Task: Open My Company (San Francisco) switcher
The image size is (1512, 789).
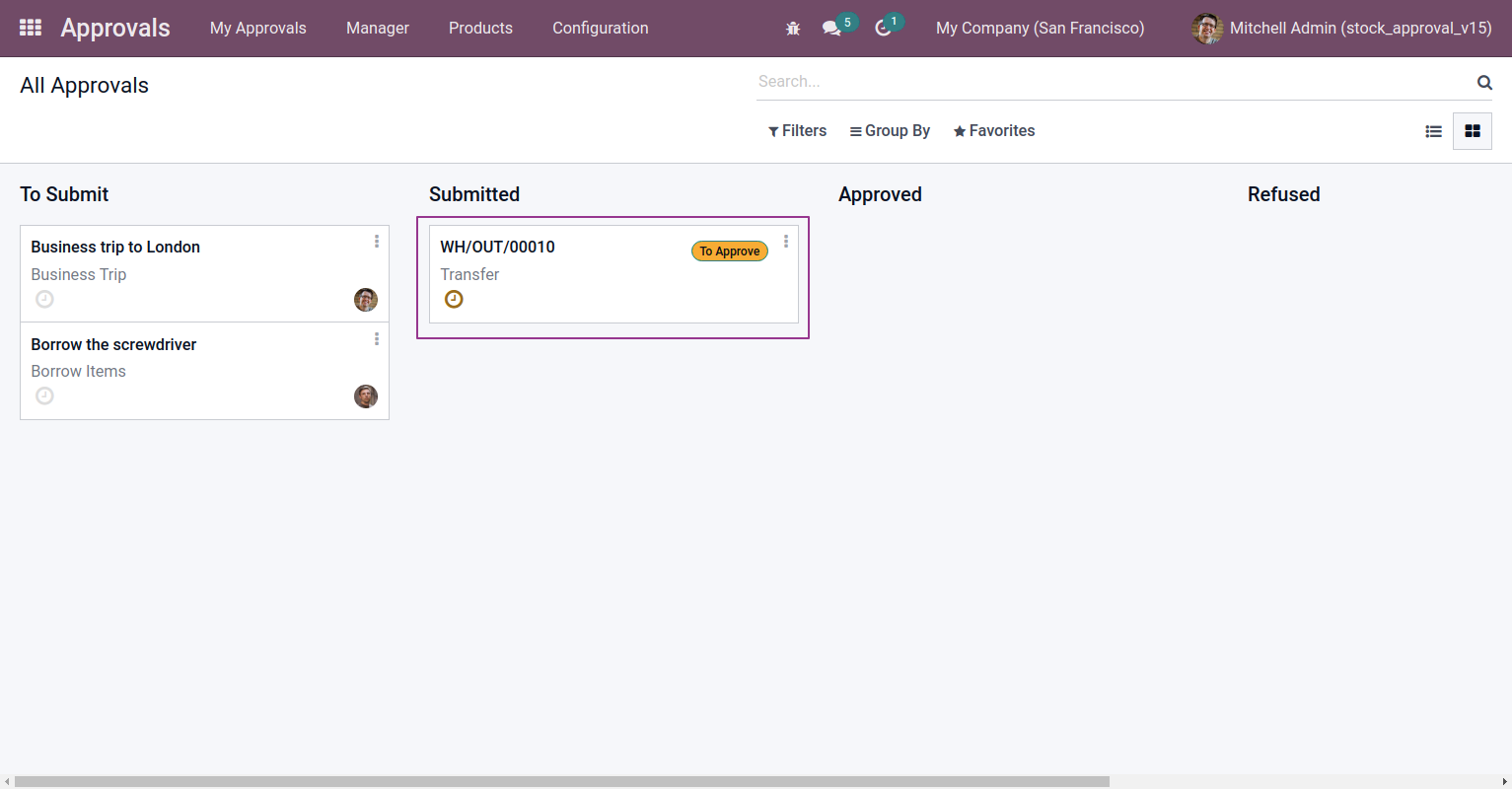Action: (1041, 29)
